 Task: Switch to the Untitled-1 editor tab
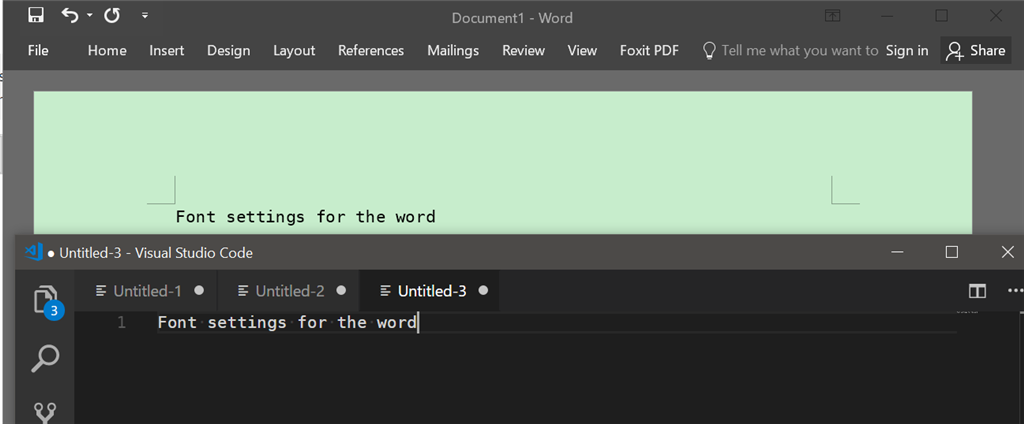coord(146,291)
